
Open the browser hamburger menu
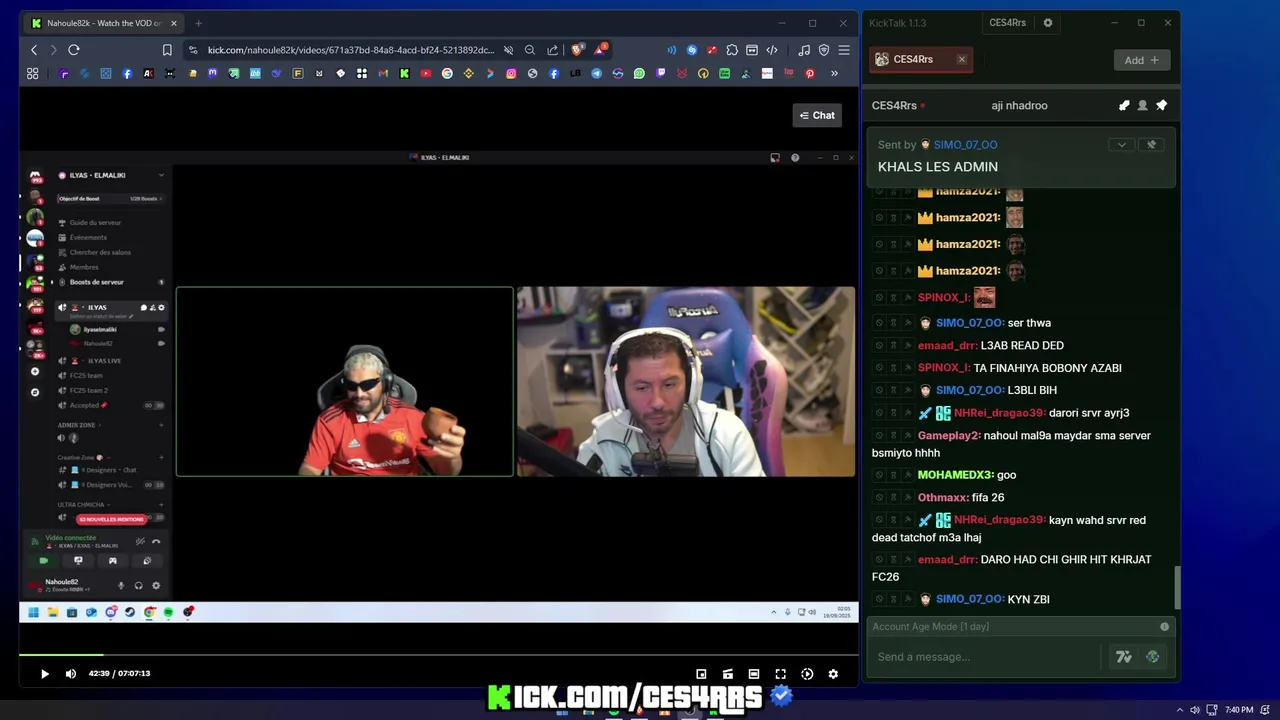coord(844,50)
